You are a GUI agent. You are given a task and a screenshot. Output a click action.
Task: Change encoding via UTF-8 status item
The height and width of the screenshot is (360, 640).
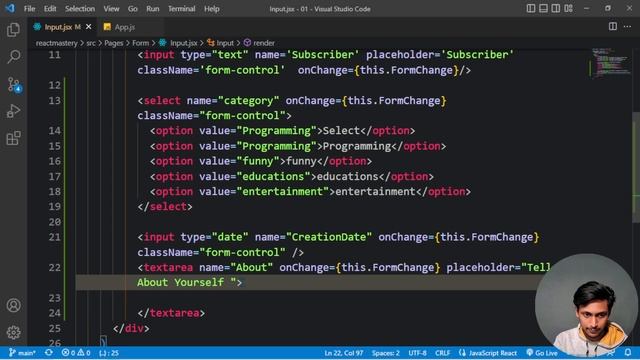click(x=417, y=353)
